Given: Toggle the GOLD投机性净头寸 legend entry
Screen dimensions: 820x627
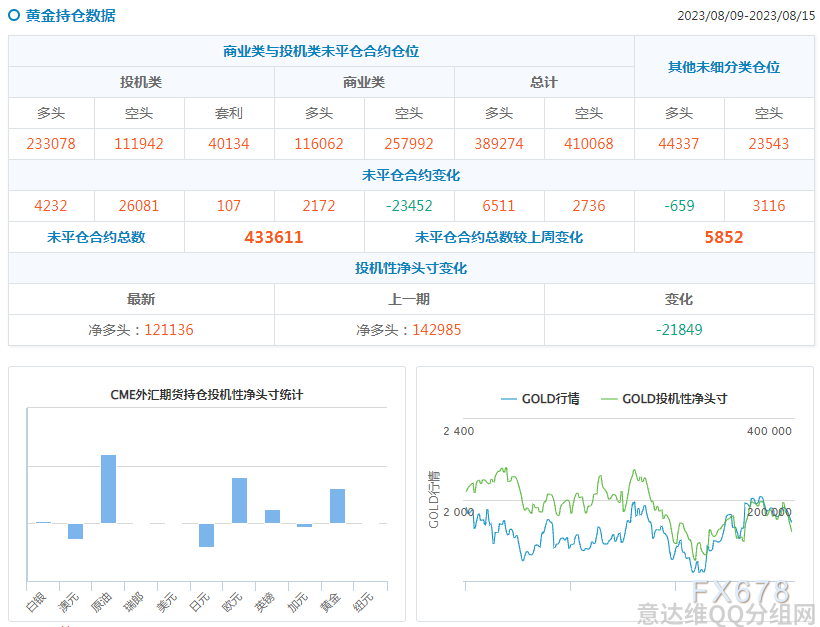Looking at the screenshot, I should pos(664,399).
